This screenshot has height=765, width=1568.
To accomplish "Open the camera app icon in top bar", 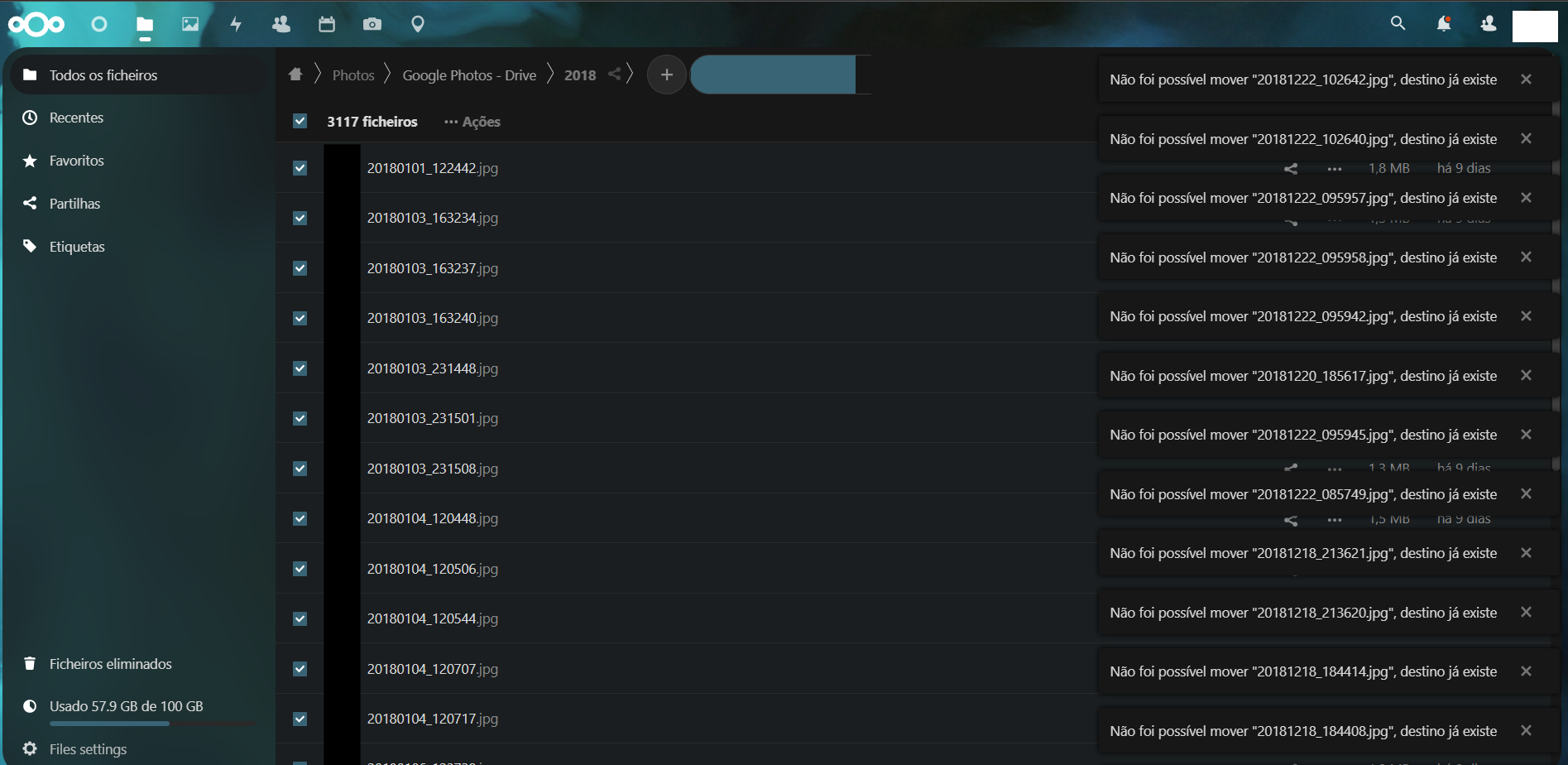I will 372,24.
